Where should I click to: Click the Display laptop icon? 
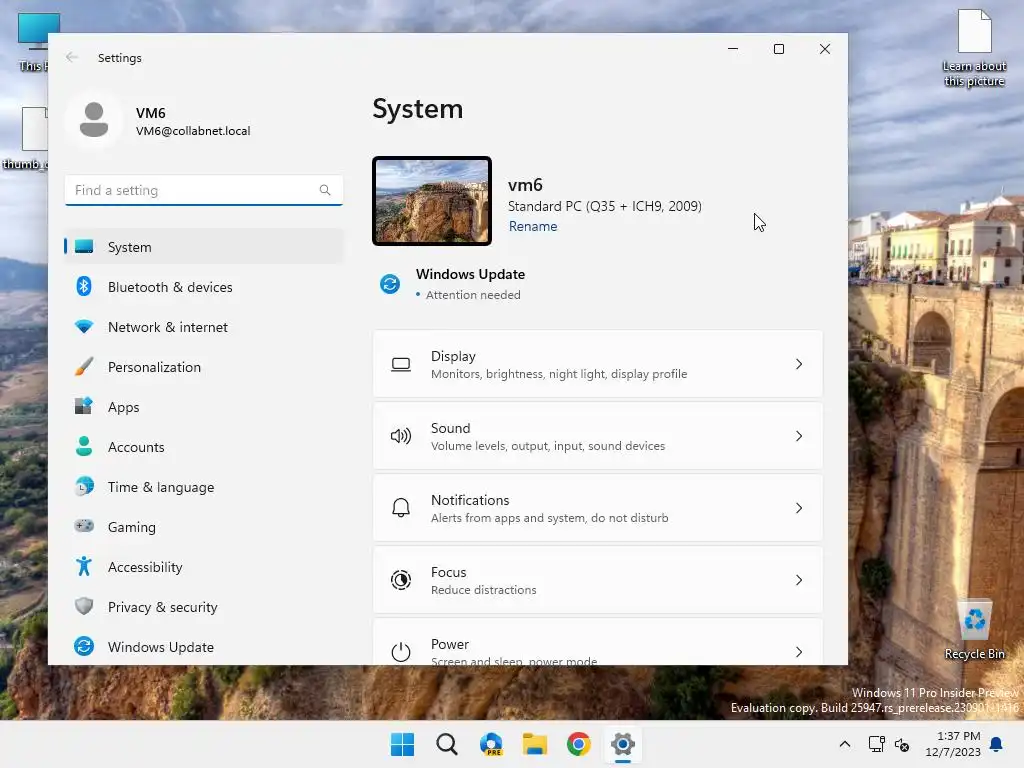pyautogui.click(x=401, y=364)
